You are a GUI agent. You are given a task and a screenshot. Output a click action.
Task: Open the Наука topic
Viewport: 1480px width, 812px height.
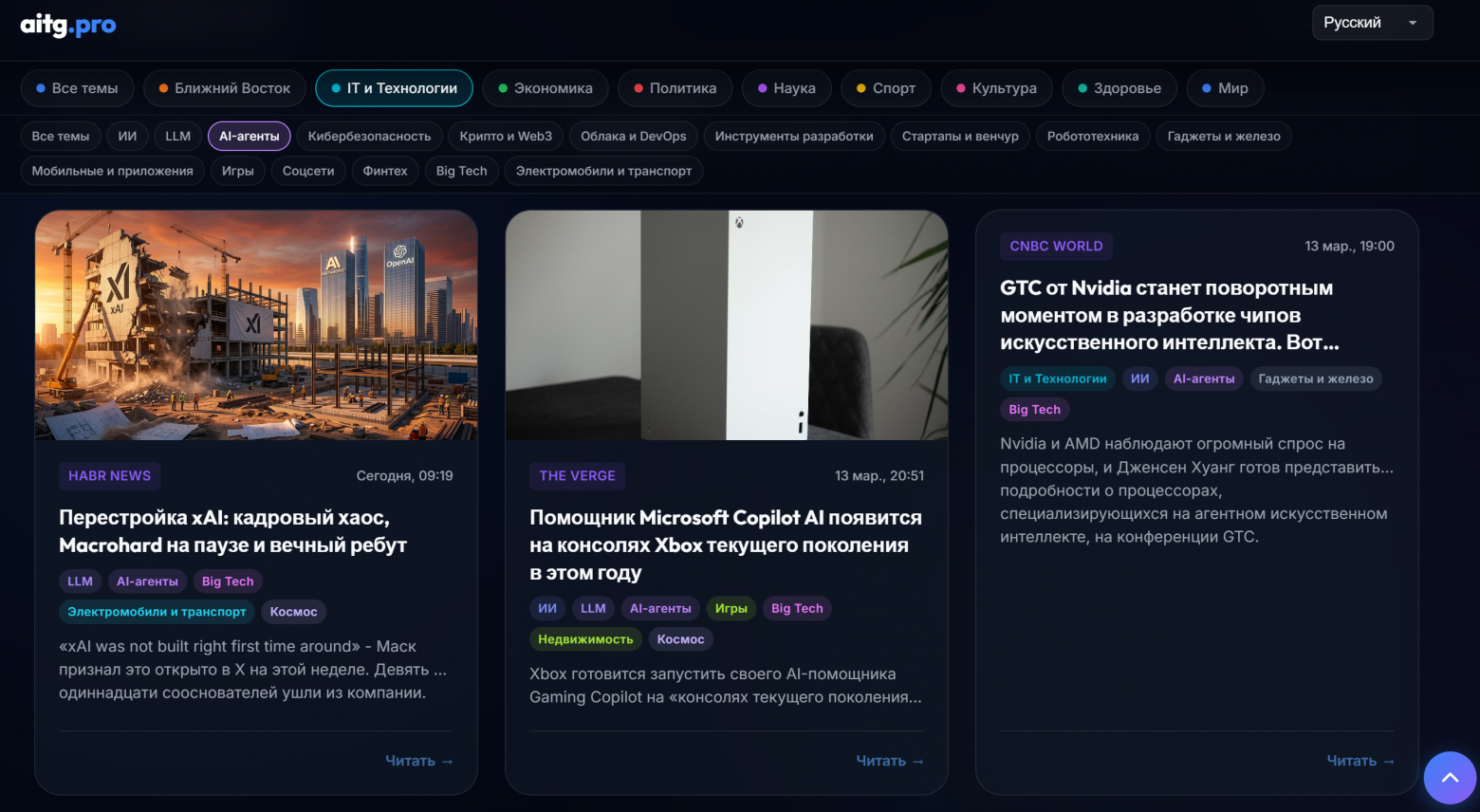786,88
